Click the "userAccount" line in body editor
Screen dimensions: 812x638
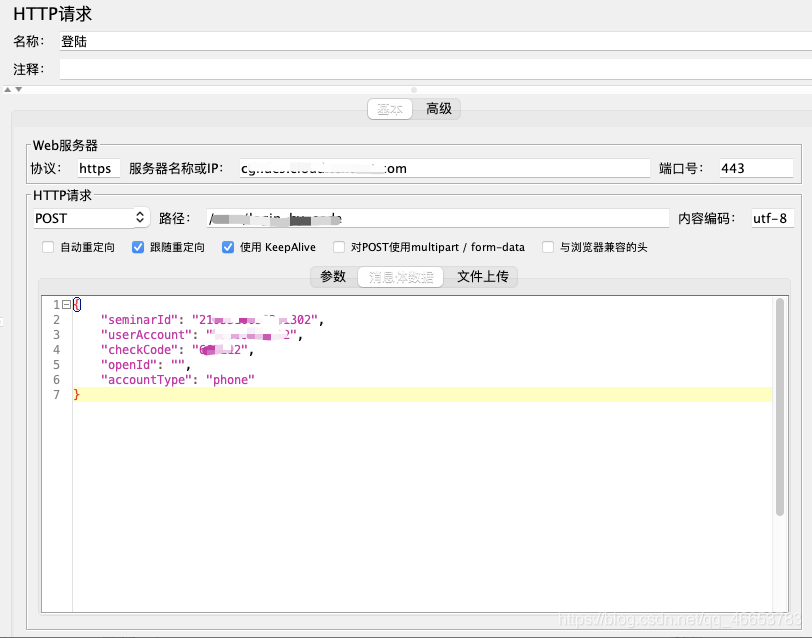pos(201,335)
